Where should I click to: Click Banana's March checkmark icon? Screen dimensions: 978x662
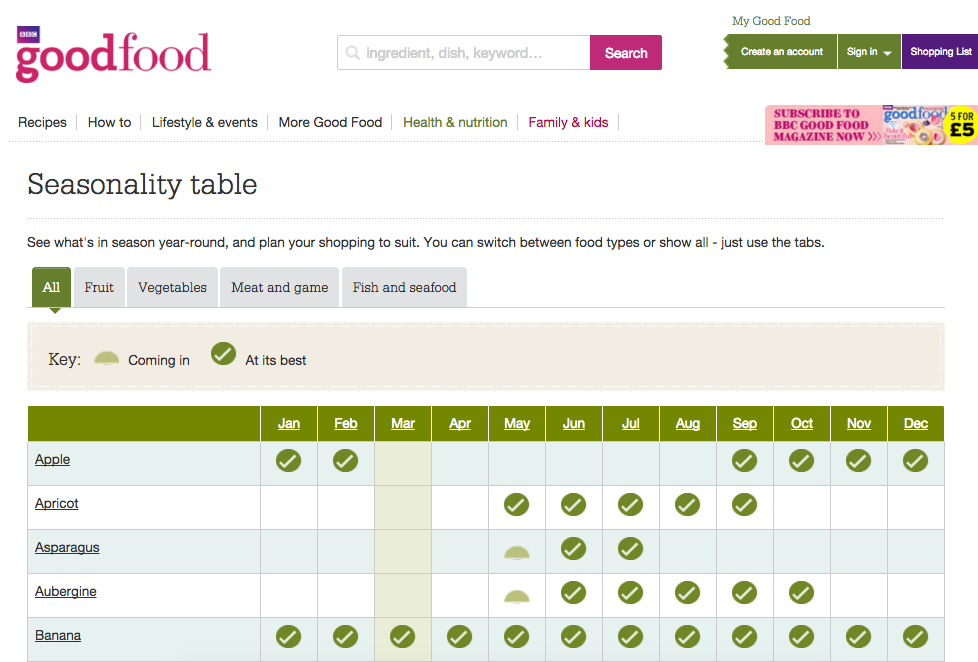click(x=402, y=637)
